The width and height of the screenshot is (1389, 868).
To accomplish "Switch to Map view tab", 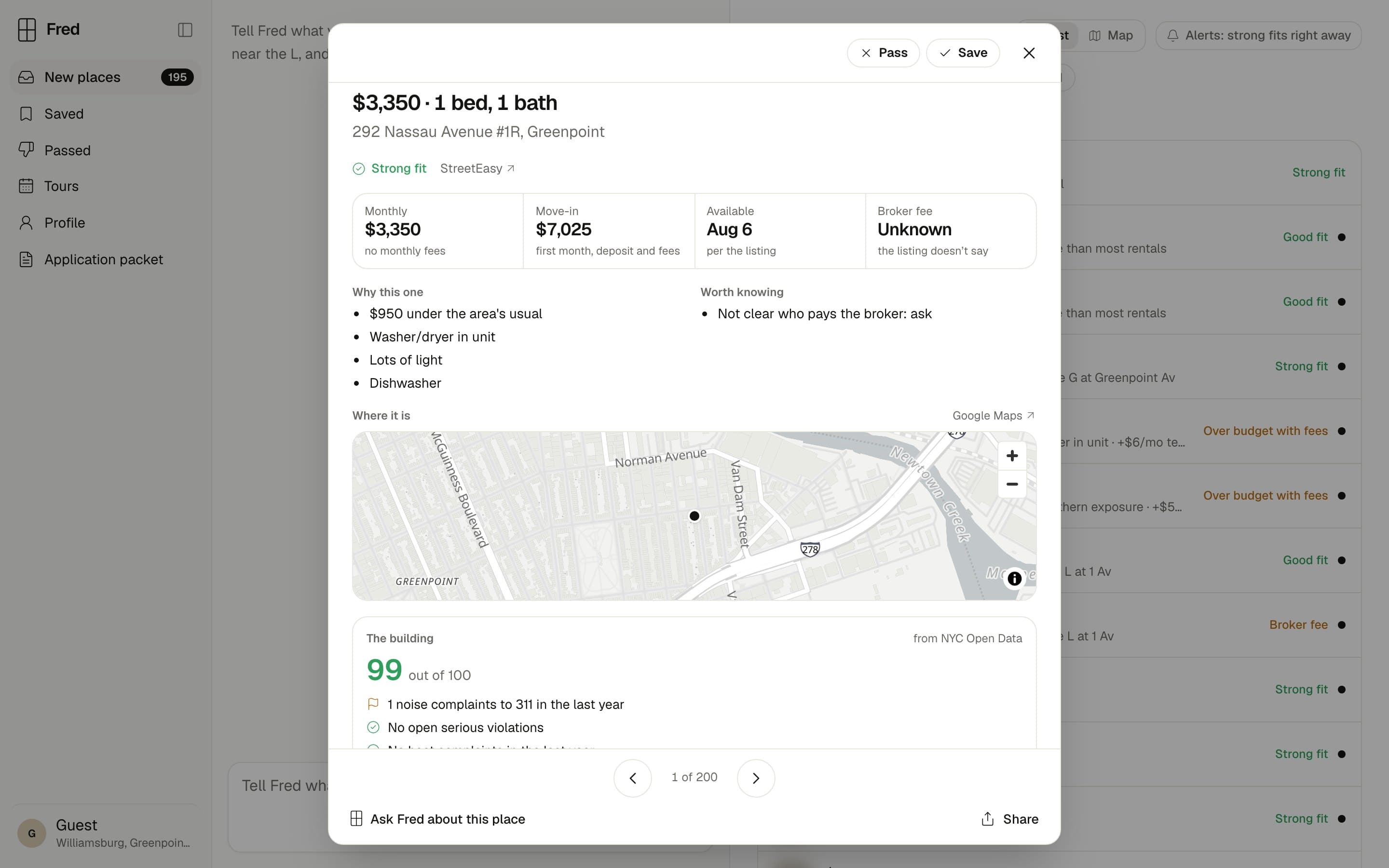I will (x=1111, y=36).
